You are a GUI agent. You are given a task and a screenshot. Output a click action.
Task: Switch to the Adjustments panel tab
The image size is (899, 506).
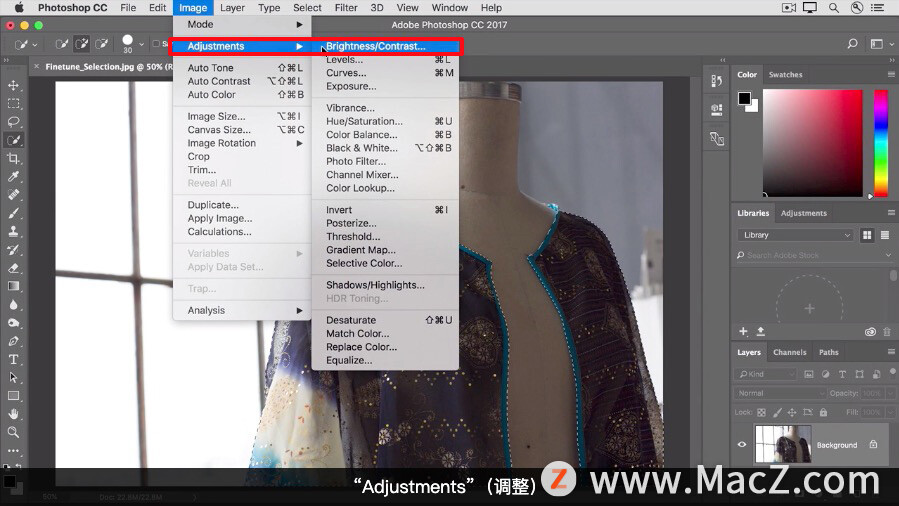point(804,213)
